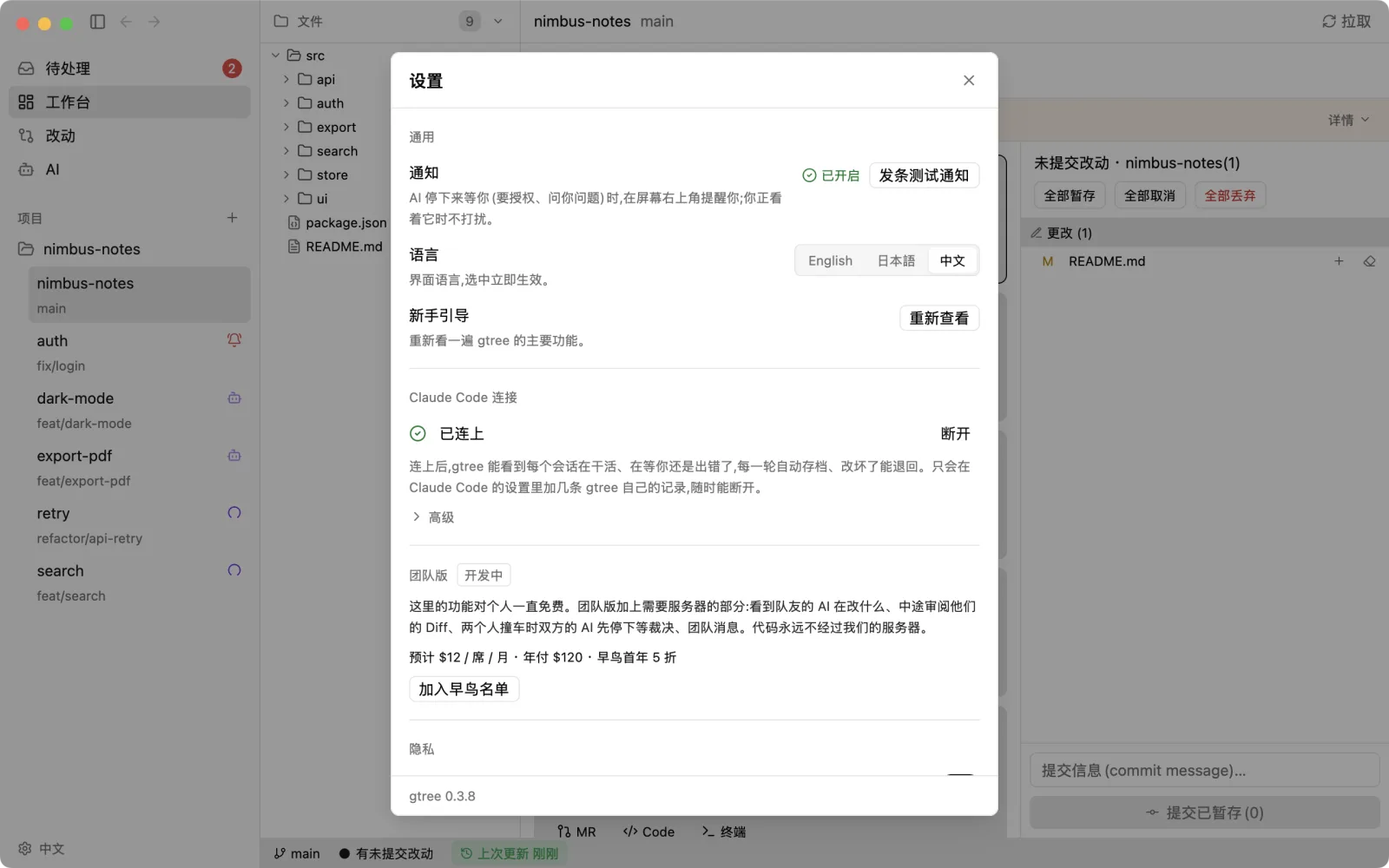Image resolution: width=1389 pixels, height=868 pixels.
Task: Open 改动 changes view
Action: [129, 135]
